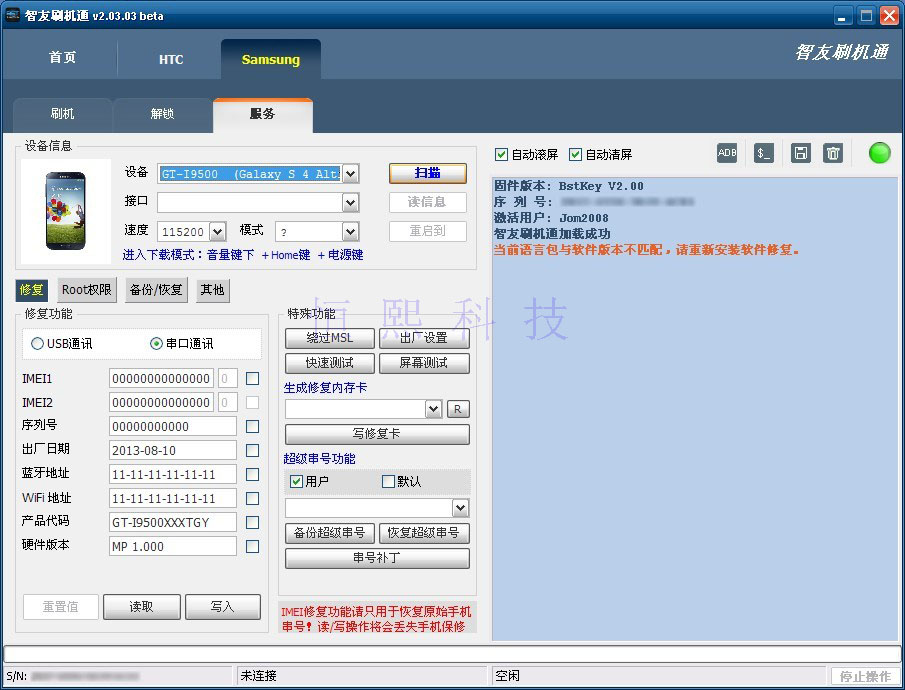Select the 服务 sub-tab
The image size is (905, 690).
[x=263, y=114]
